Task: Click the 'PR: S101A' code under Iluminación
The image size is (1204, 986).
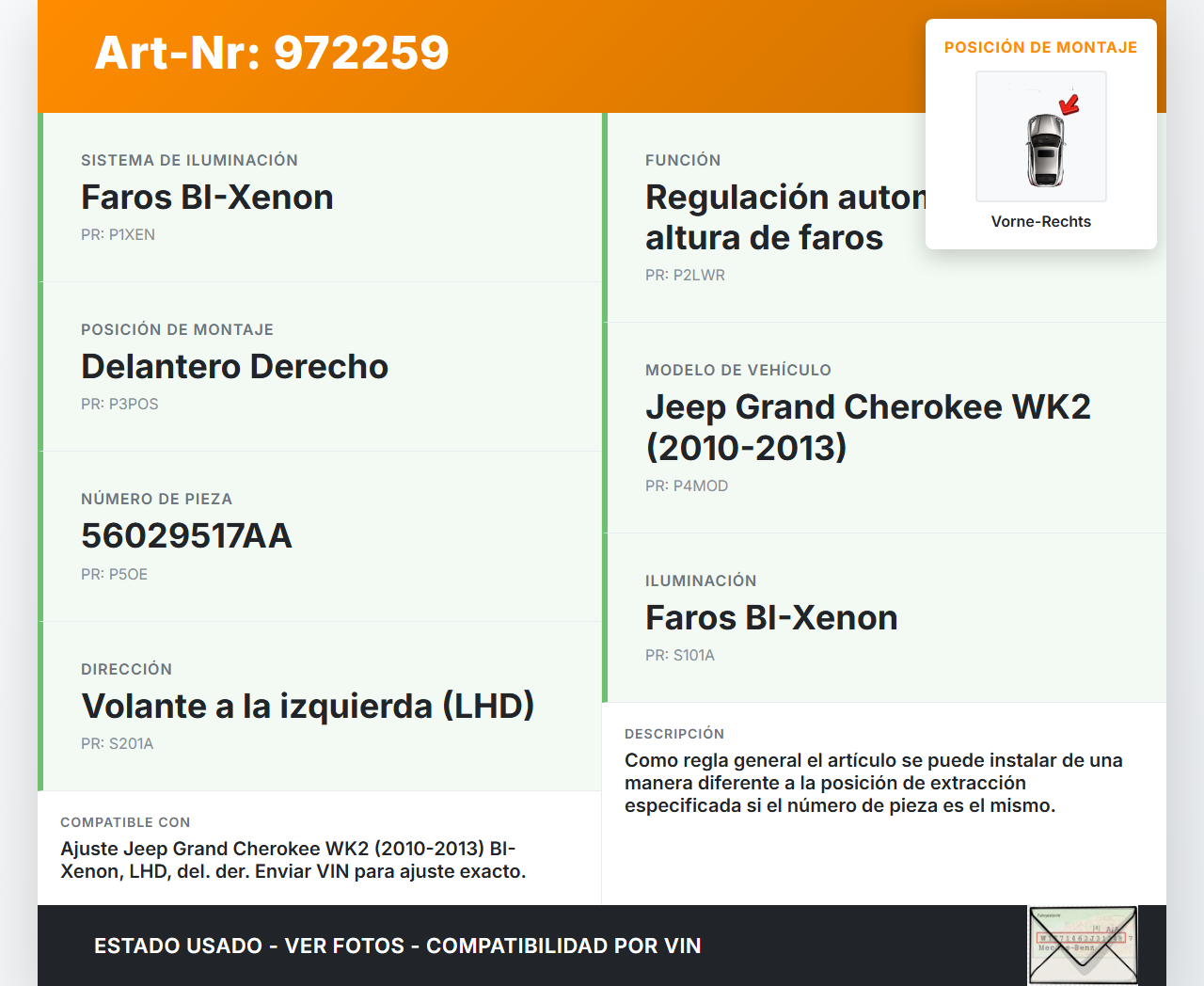Action: pyautogui.click(x=679, y=655)
